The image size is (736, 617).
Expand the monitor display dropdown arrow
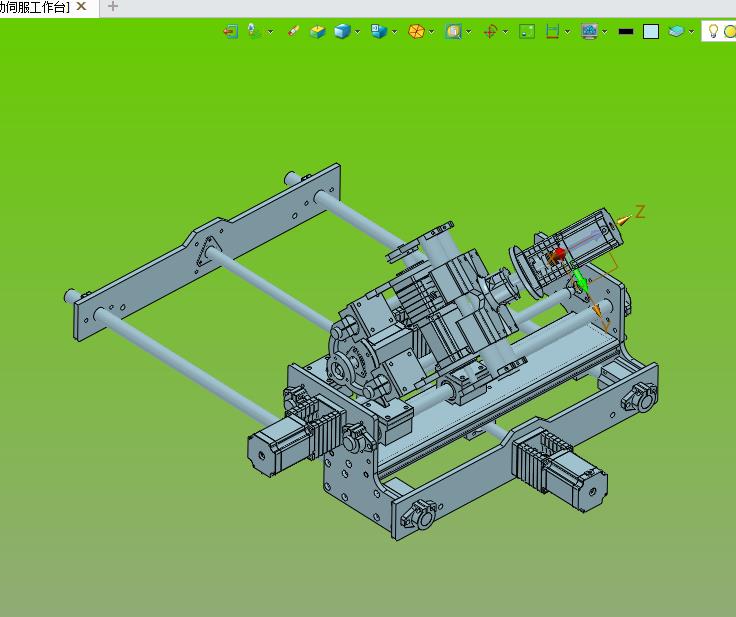(x=605, y=32)
